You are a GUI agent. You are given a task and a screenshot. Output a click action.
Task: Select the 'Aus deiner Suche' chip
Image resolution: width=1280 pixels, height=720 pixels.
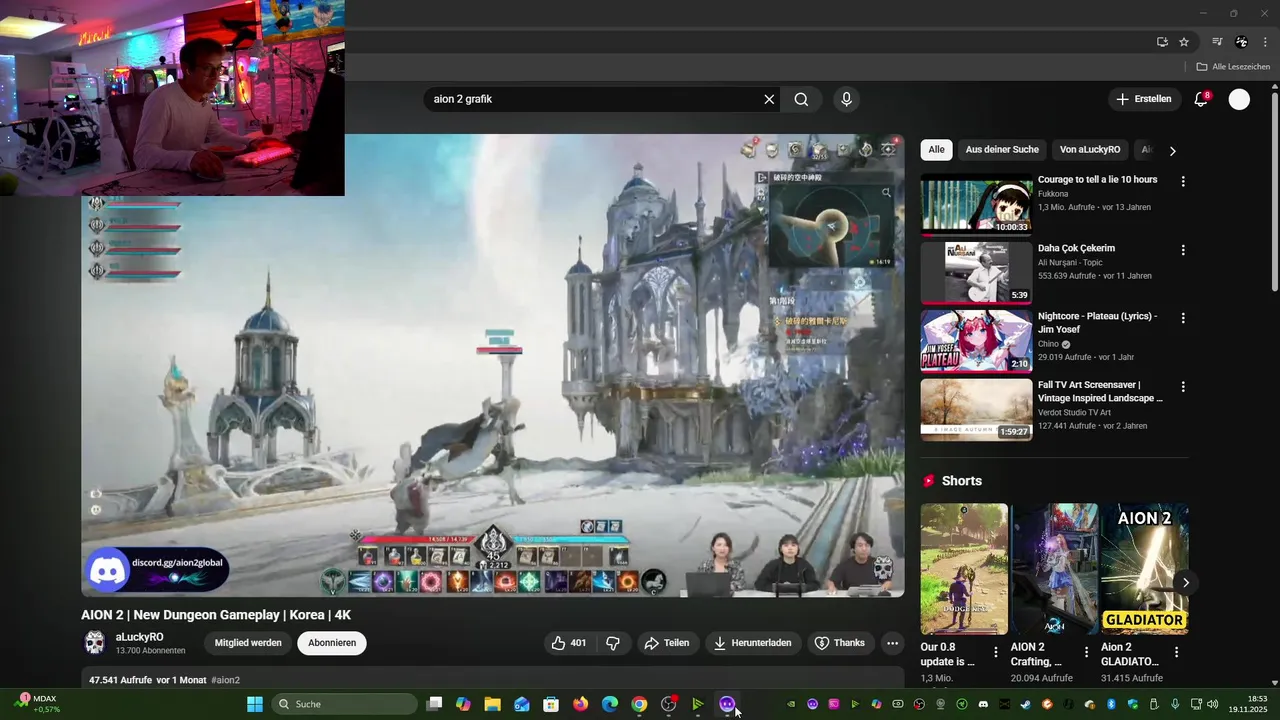click(x=1002, y=150)
